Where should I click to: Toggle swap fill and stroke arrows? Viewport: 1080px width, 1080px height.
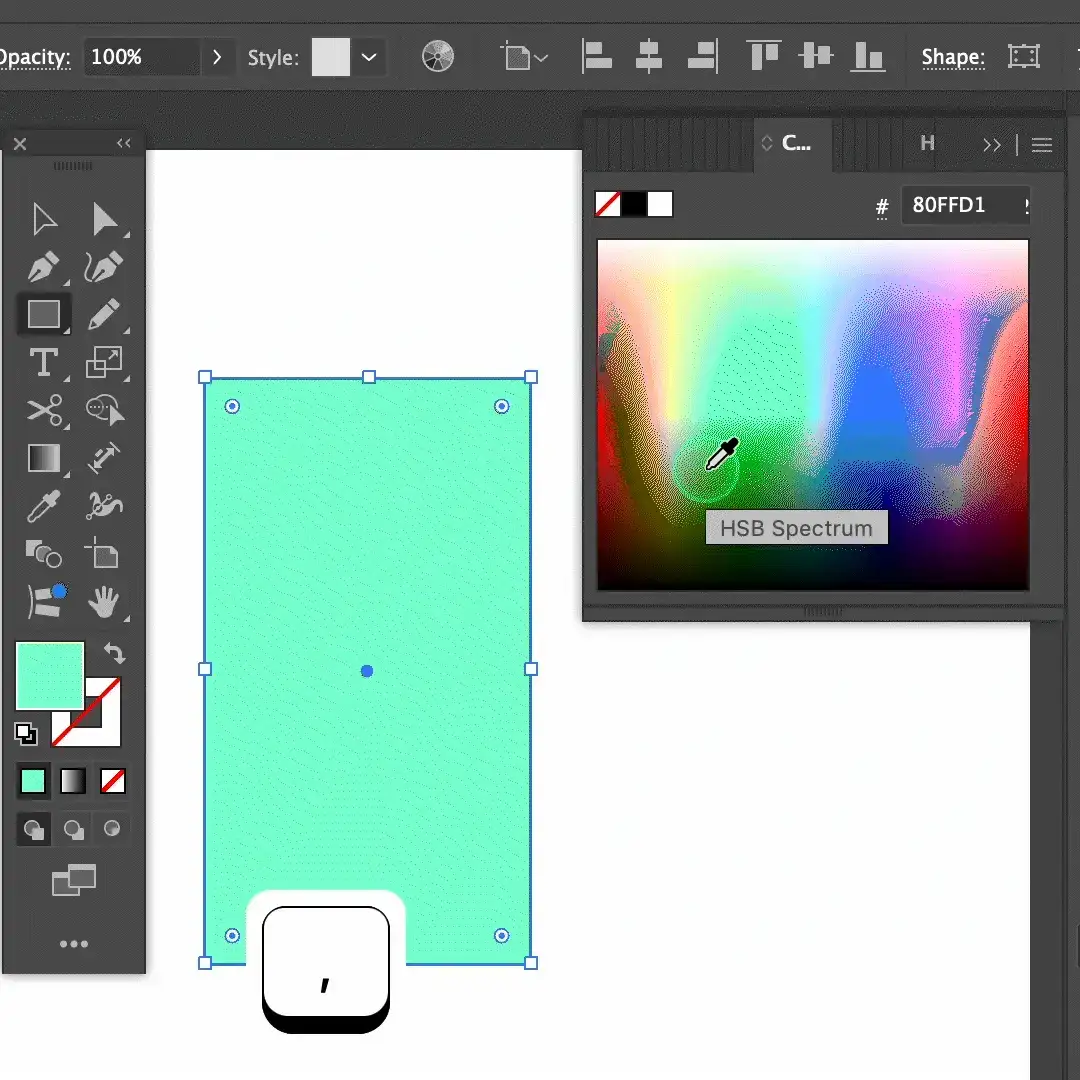(x=116, y=652)
